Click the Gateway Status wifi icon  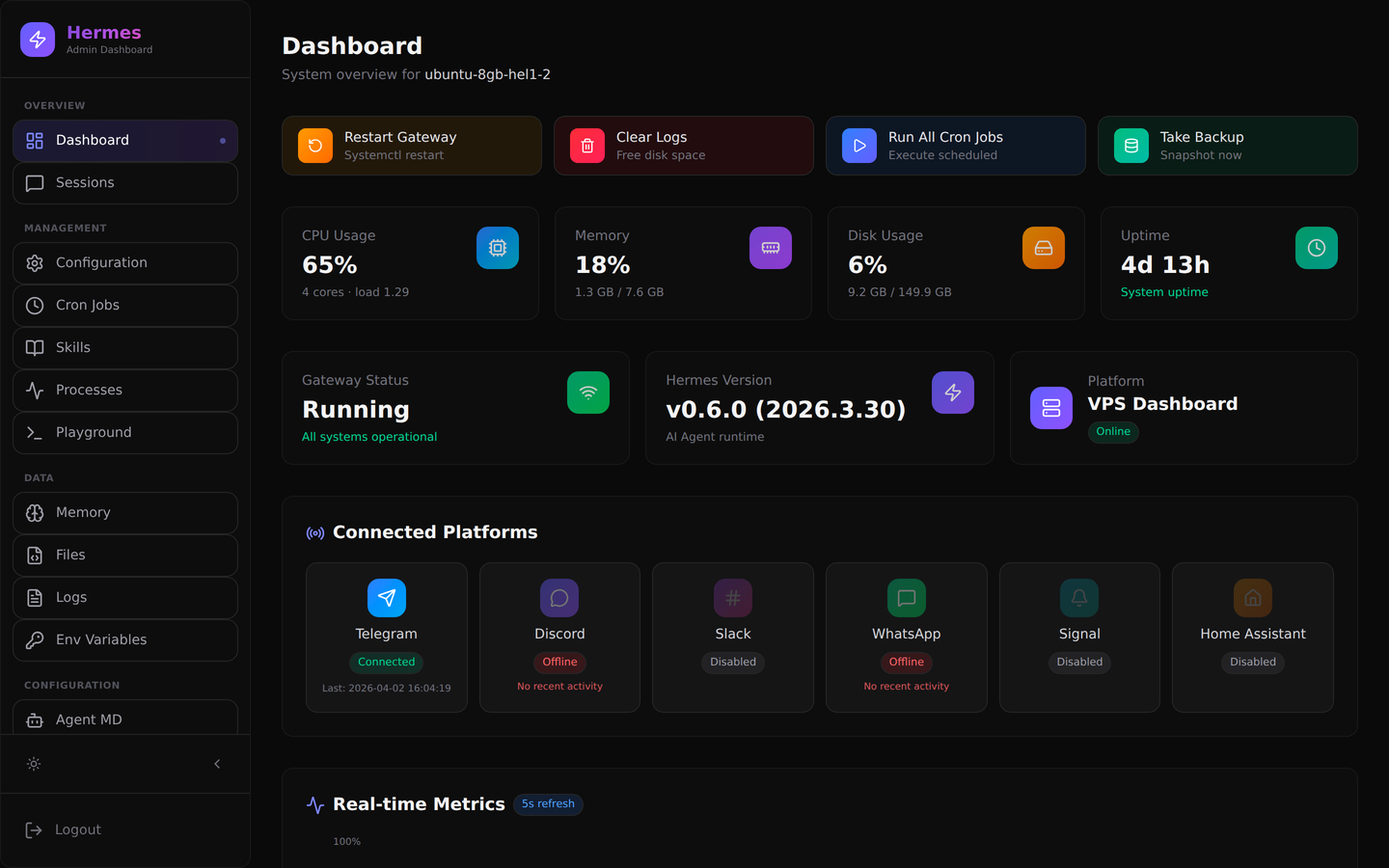[x=588, y=393]
